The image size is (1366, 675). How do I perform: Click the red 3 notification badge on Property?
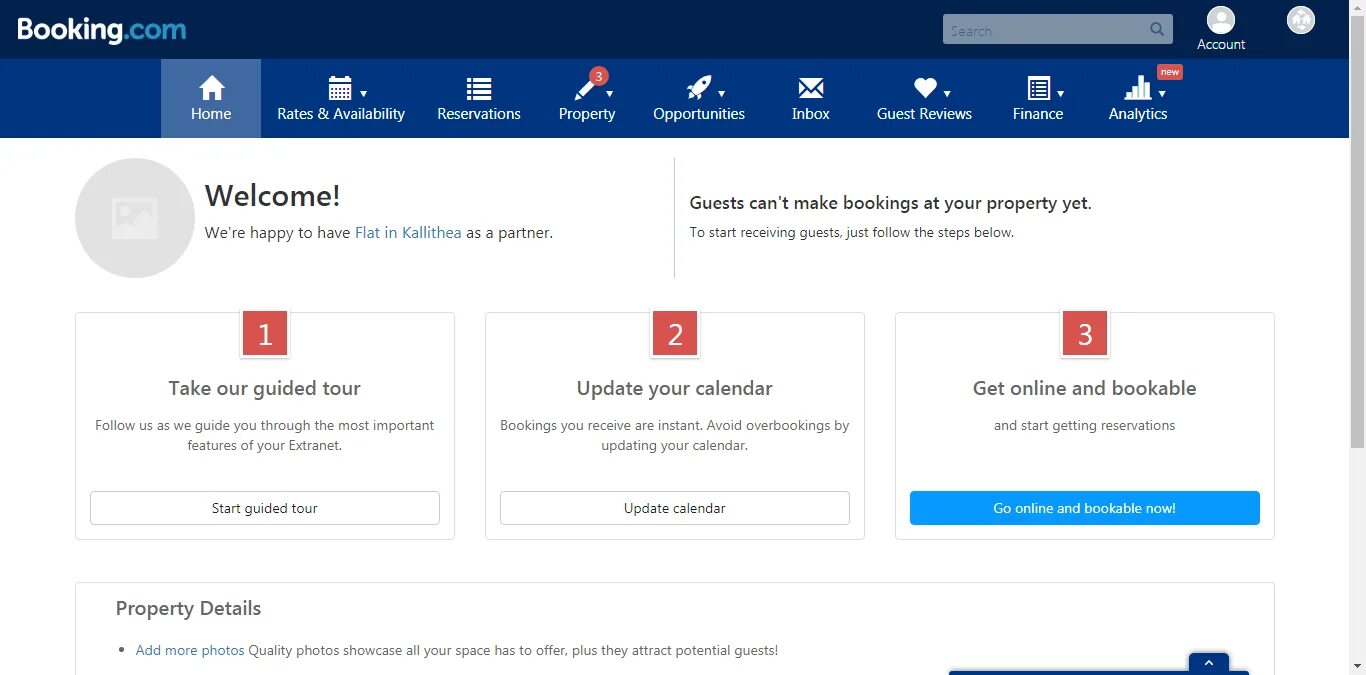tap(598, 76)
